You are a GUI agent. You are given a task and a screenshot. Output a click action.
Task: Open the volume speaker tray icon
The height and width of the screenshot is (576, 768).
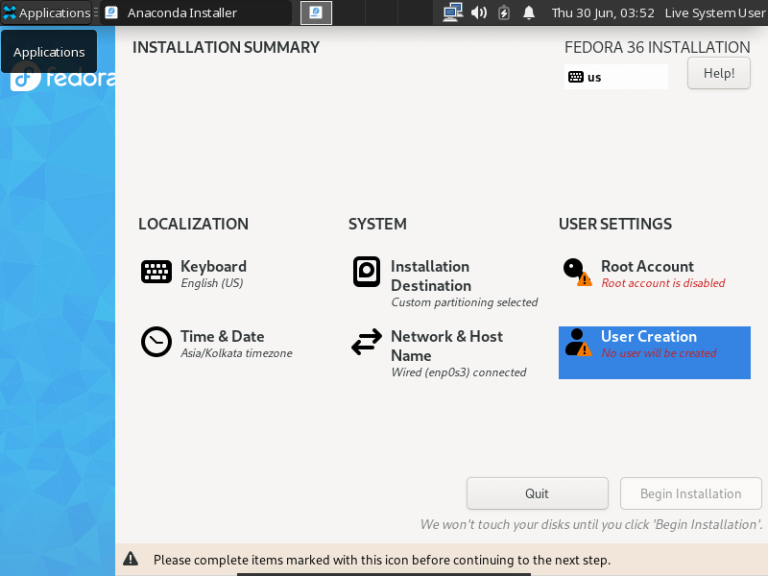479,12
